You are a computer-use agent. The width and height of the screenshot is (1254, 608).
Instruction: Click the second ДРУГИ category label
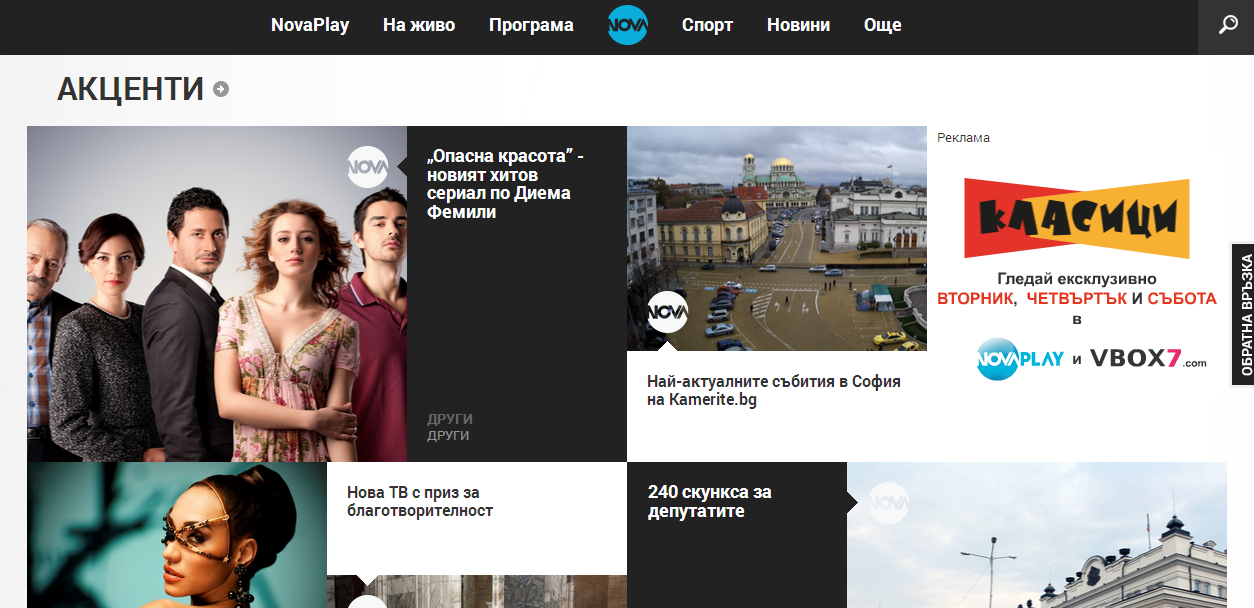[448, 436]
